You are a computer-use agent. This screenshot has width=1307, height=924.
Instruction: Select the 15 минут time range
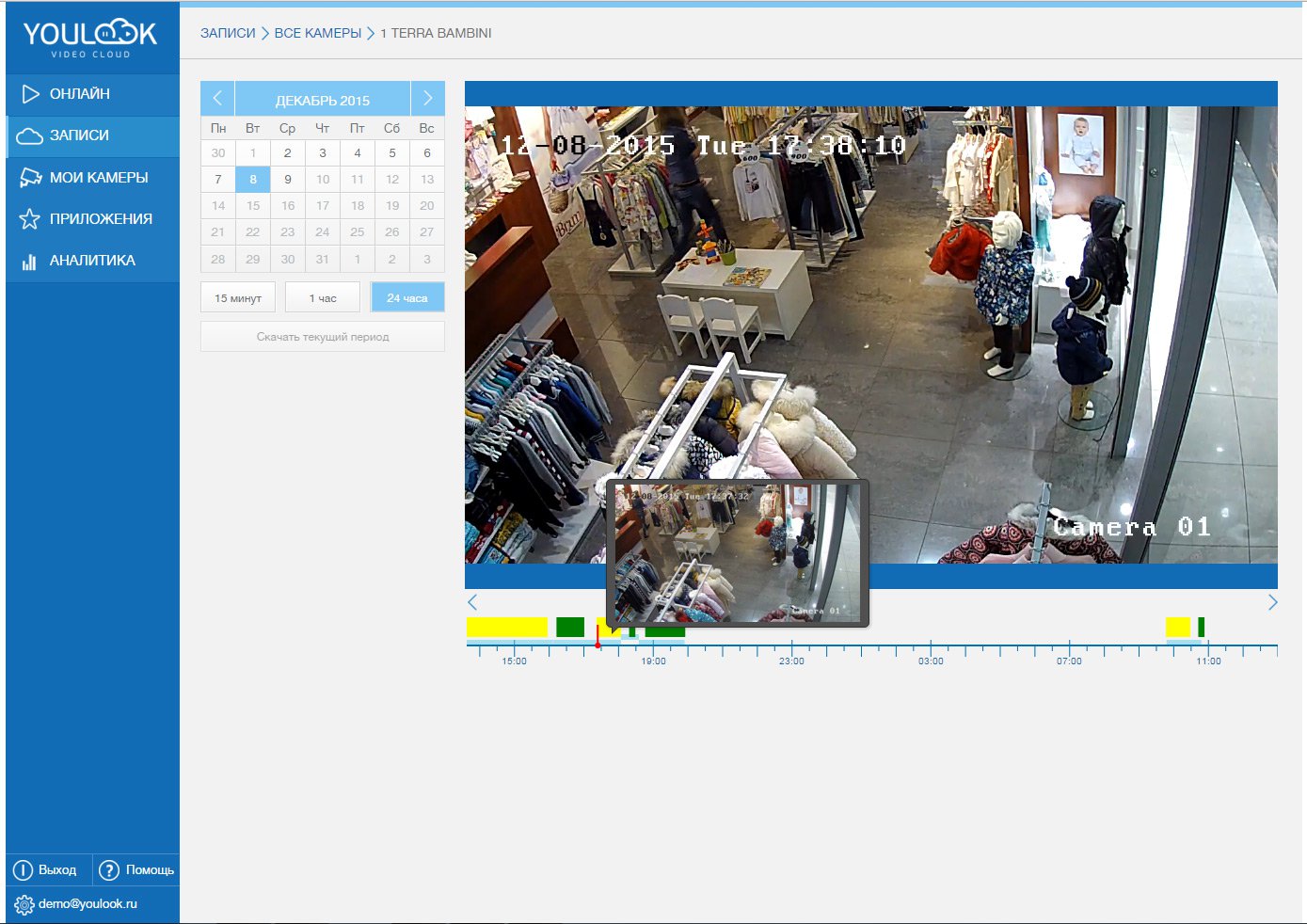pyautogui.click(x=238, y=298)
